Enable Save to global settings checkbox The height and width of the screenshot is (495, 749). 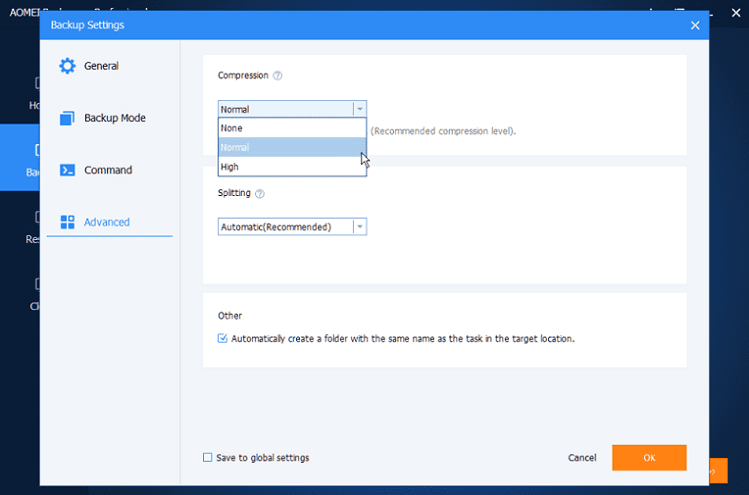click(x=207, y=458)
